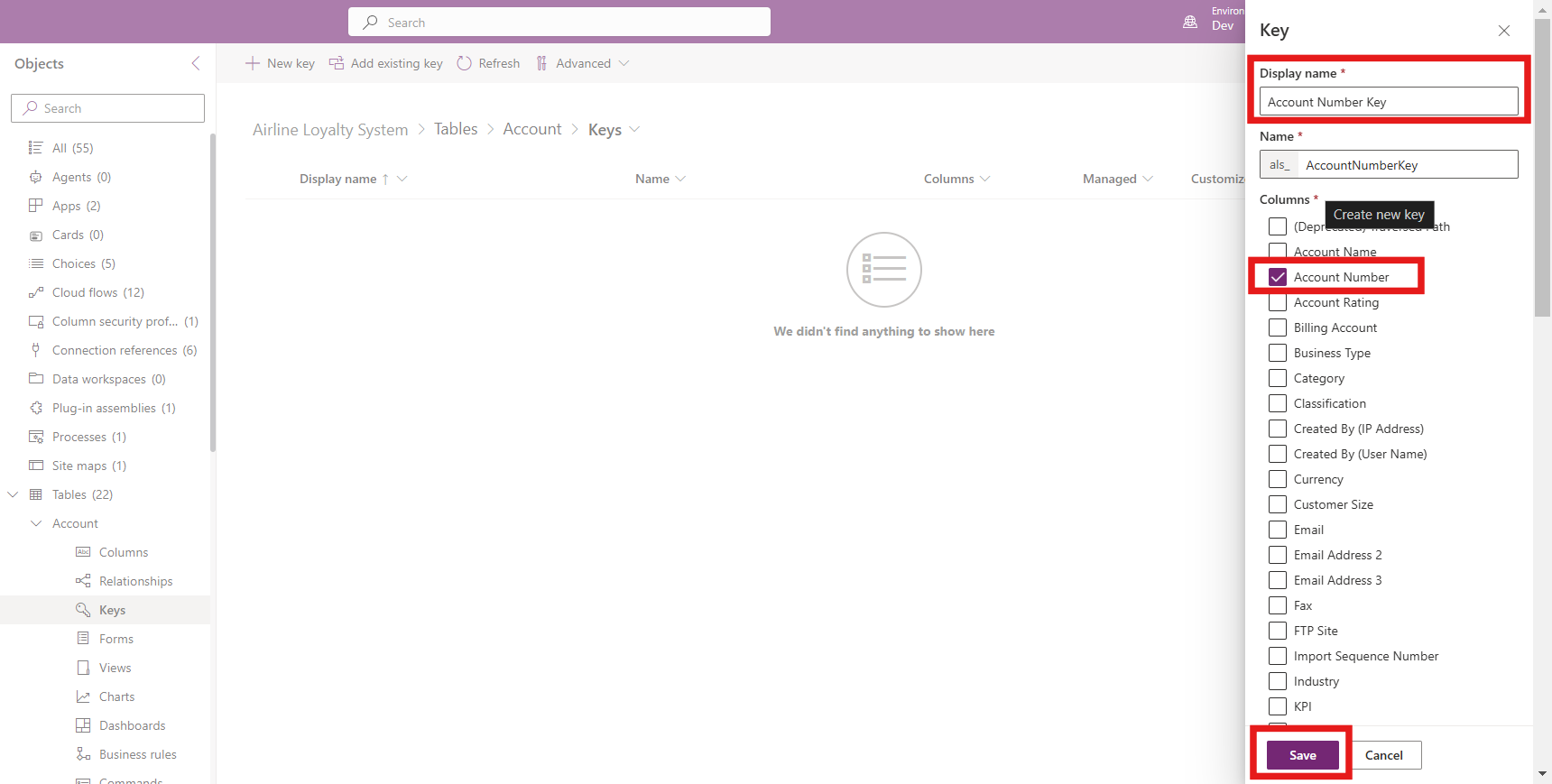
Task: Collapse the Objects panel with arrow icon
Action: (196, 63)
